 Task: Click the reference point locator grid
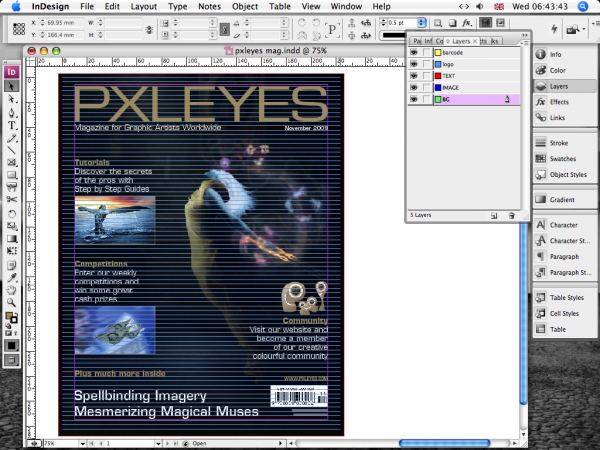coord(19,29)
